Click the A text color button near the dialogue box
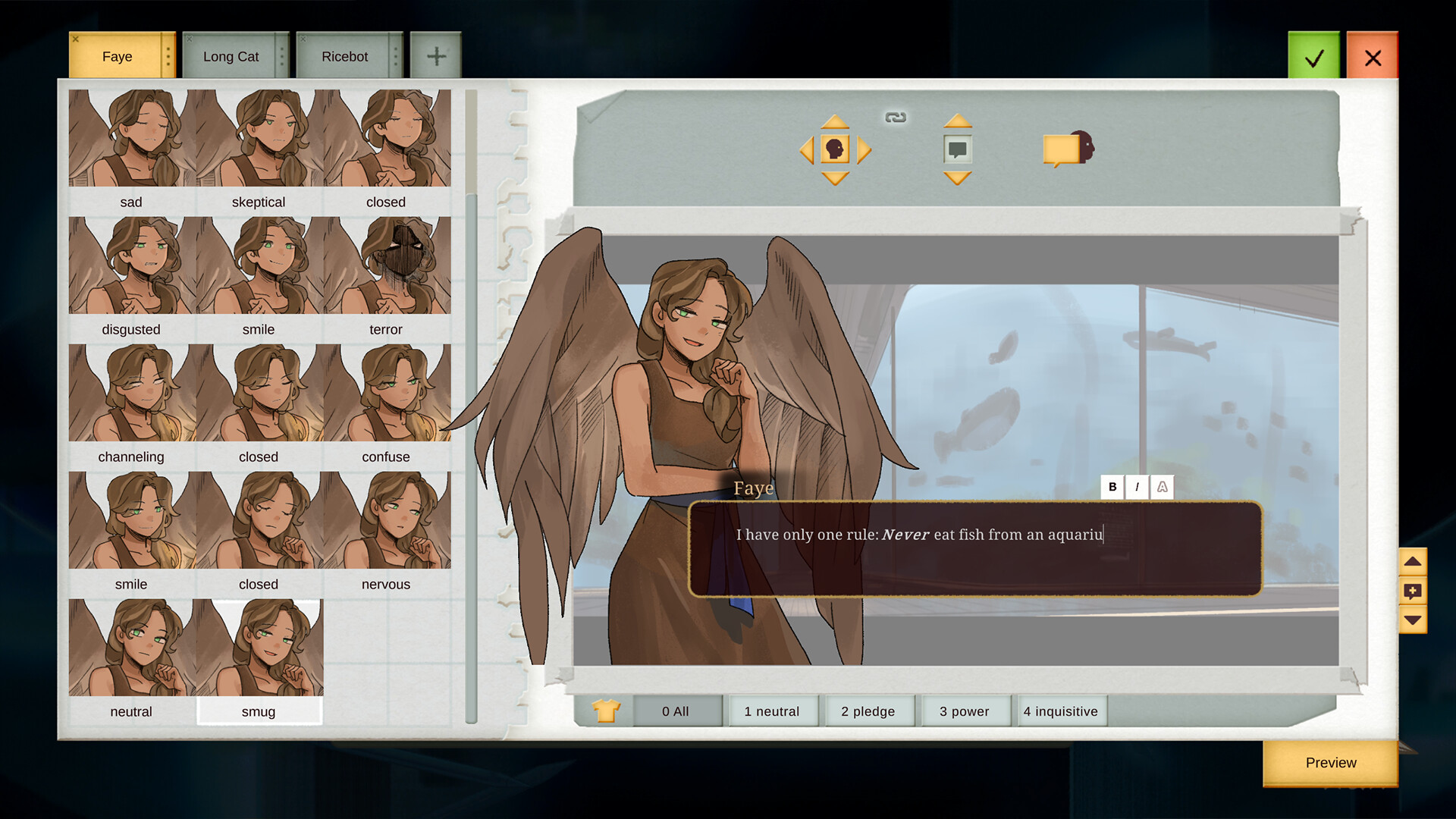Screen dimensions: 1456x819 pyautogui.click(x=1162, y=488)
